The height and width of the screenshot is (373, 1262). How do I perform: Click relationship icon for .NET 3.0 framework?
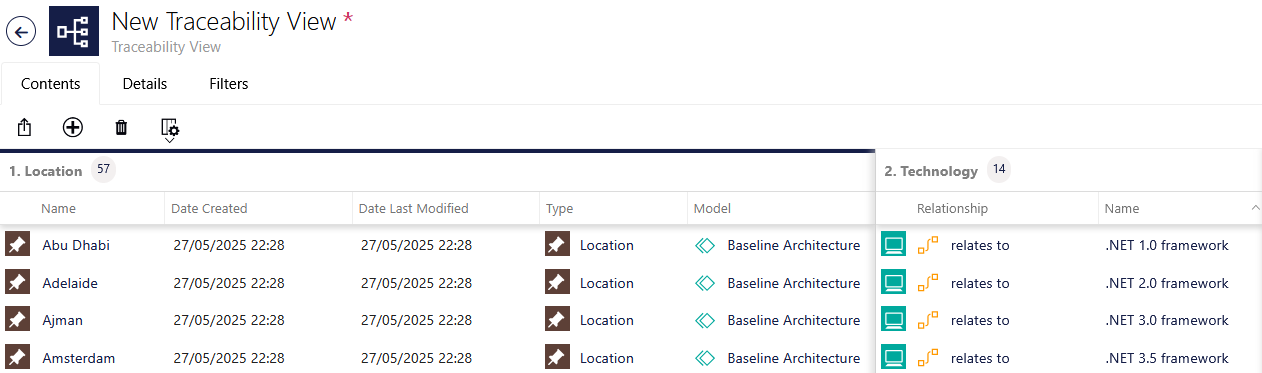pos(928,320)
